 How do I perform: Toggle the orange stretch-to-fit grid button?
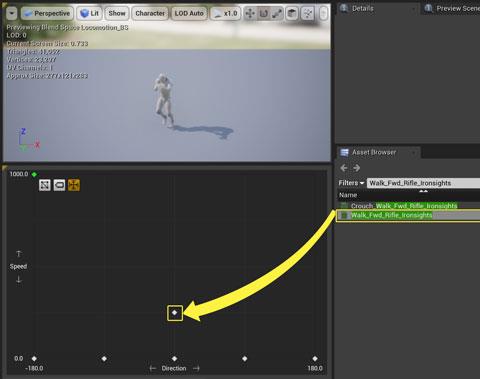point(74,185)
